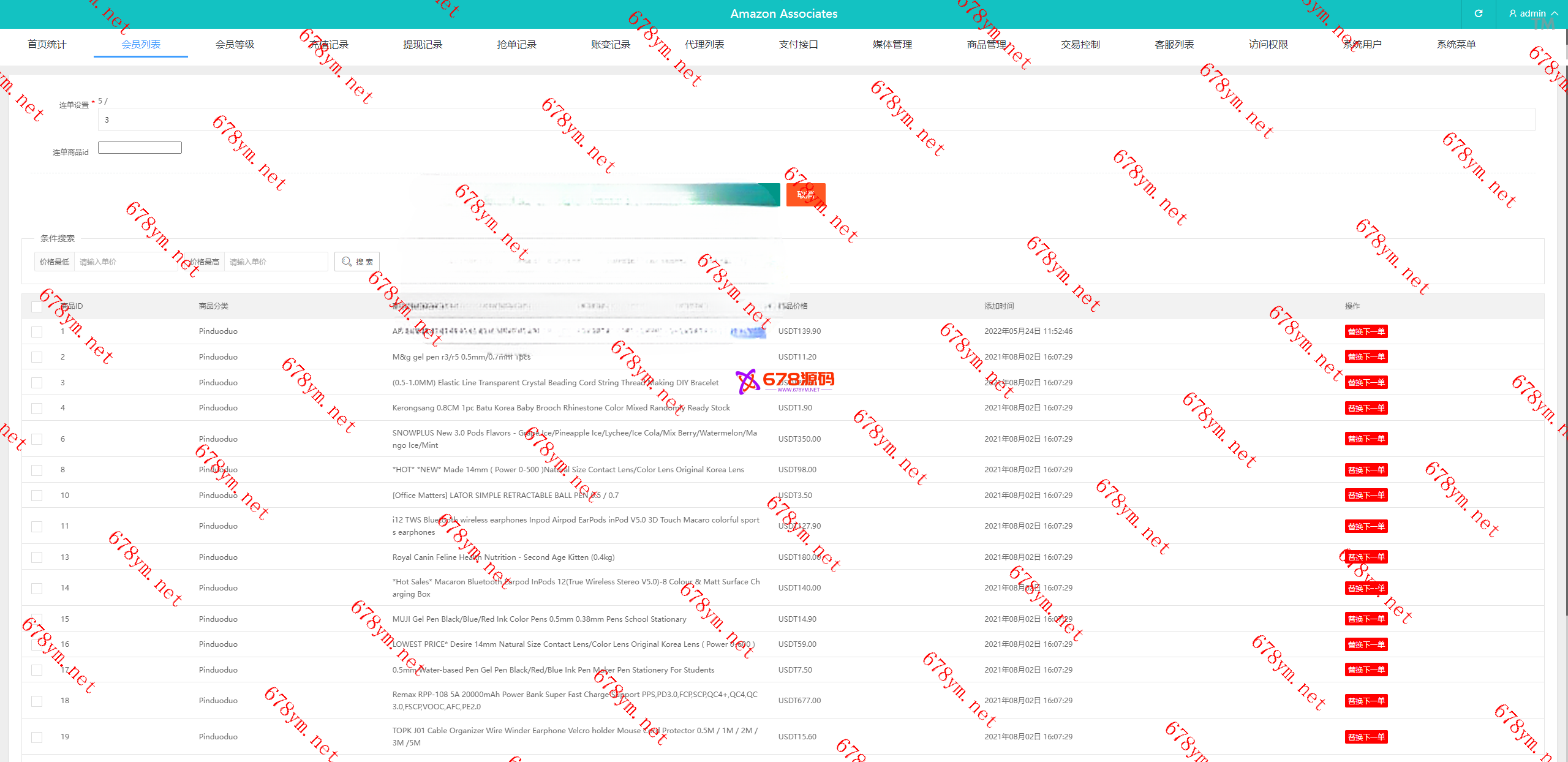Click the refresh icon in header
This screenshot has height=762, width=1568.
1478,13
